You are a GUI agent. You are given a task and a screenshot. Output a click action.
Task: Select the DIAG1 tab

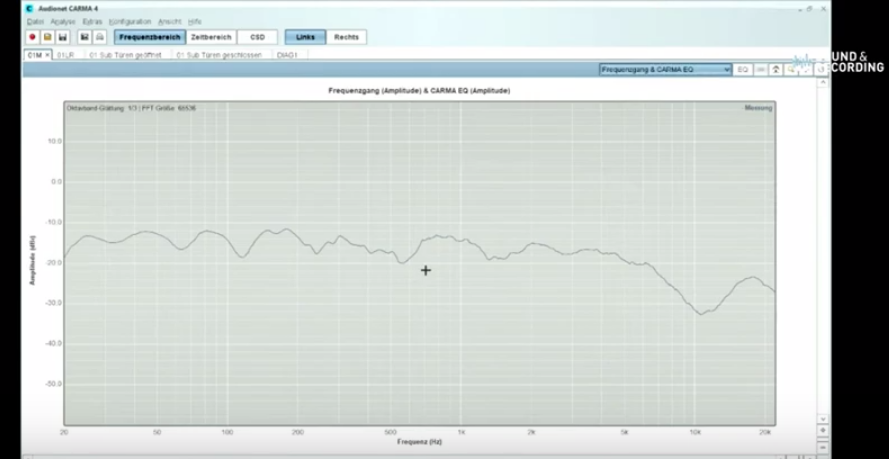(288, 55)
